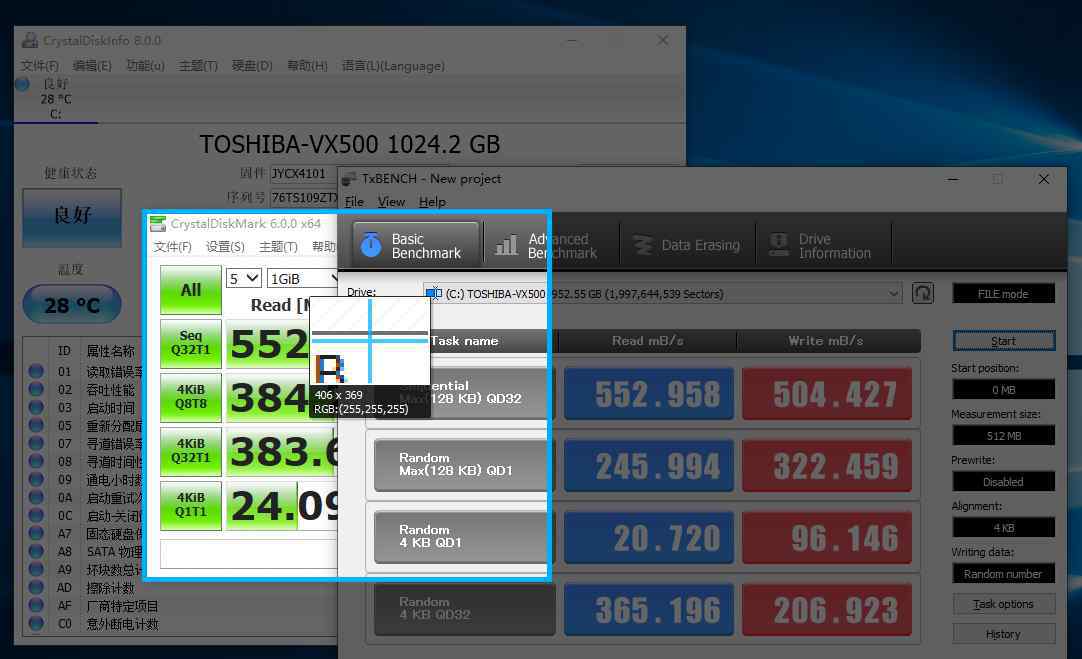Open 功能(u) menu in CrystalDiskInfo

[145, 66]
